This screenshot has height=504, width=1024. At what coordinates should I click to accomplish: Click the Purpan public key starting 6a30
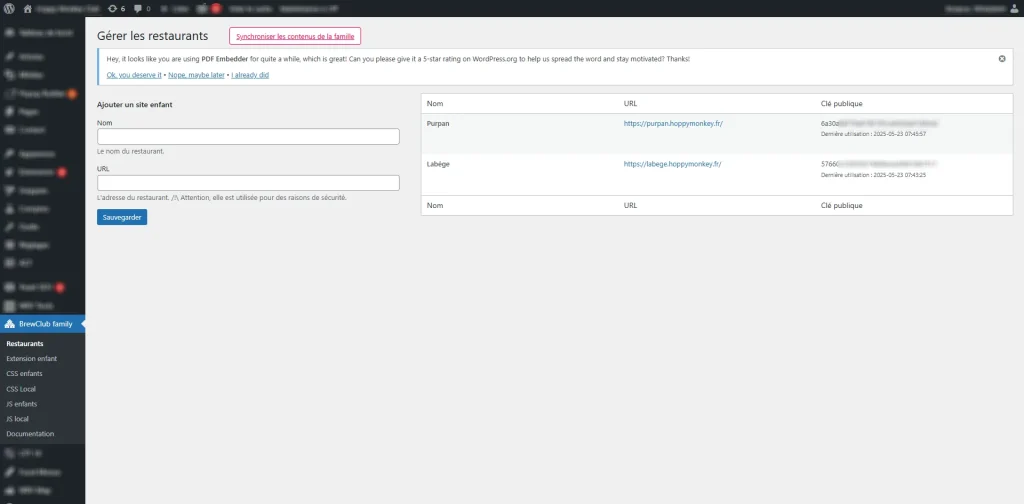880,123
